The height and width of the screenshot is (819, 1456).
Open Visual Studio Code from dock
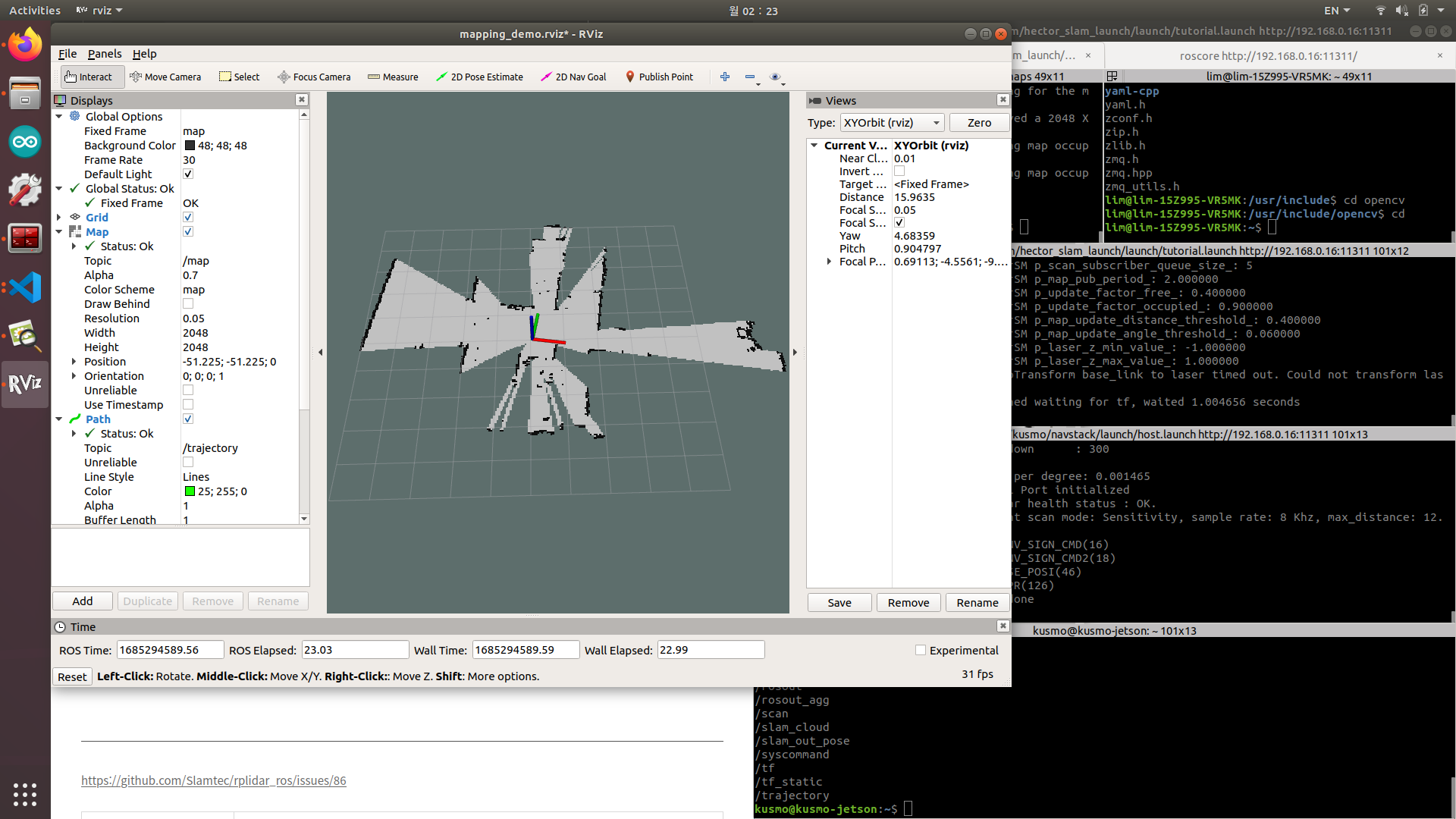pos(25,288)
